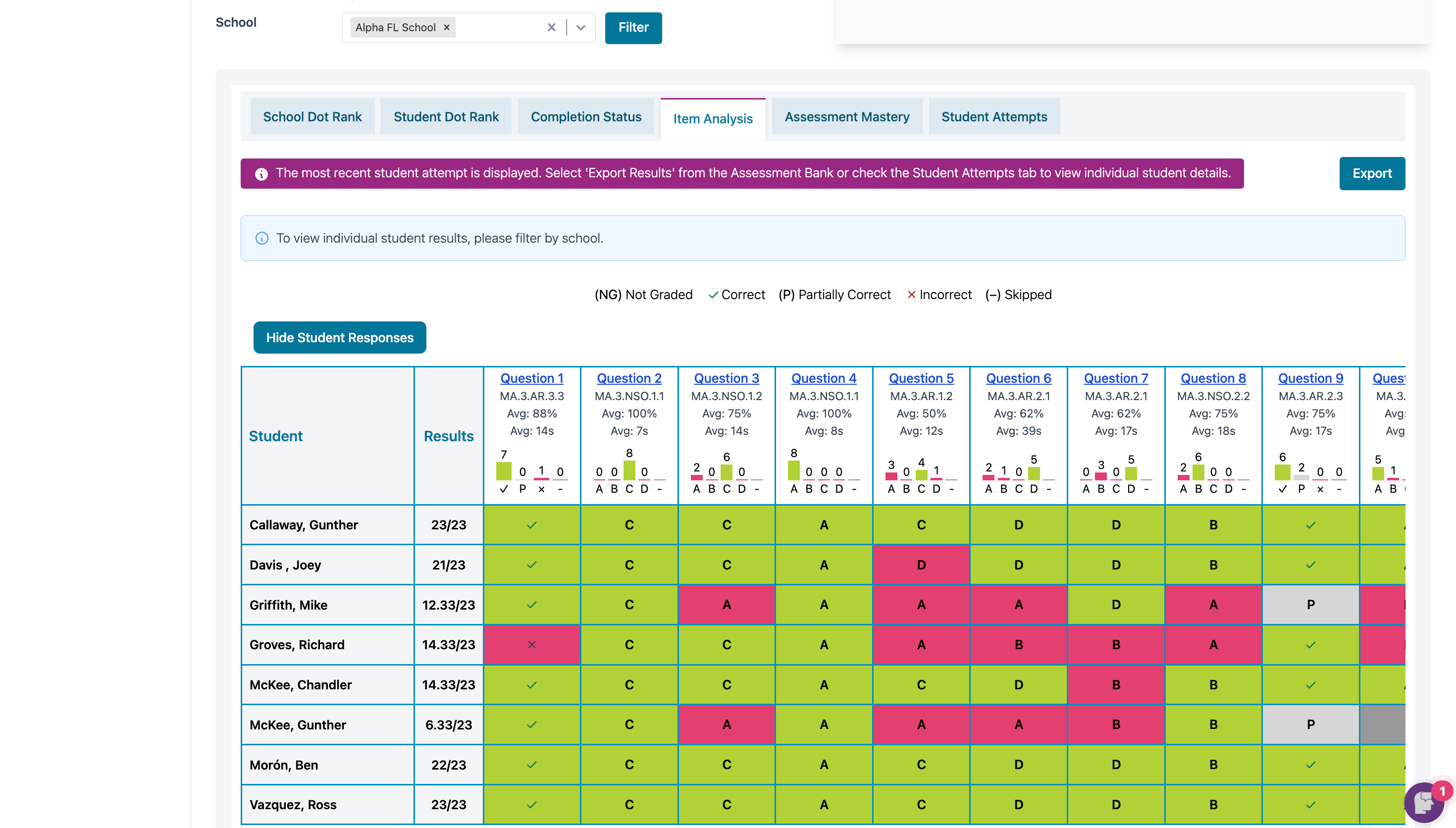Click Callaway, Gunther's checkmark in Question 1

pyautogui.click(x=531, y=525)
